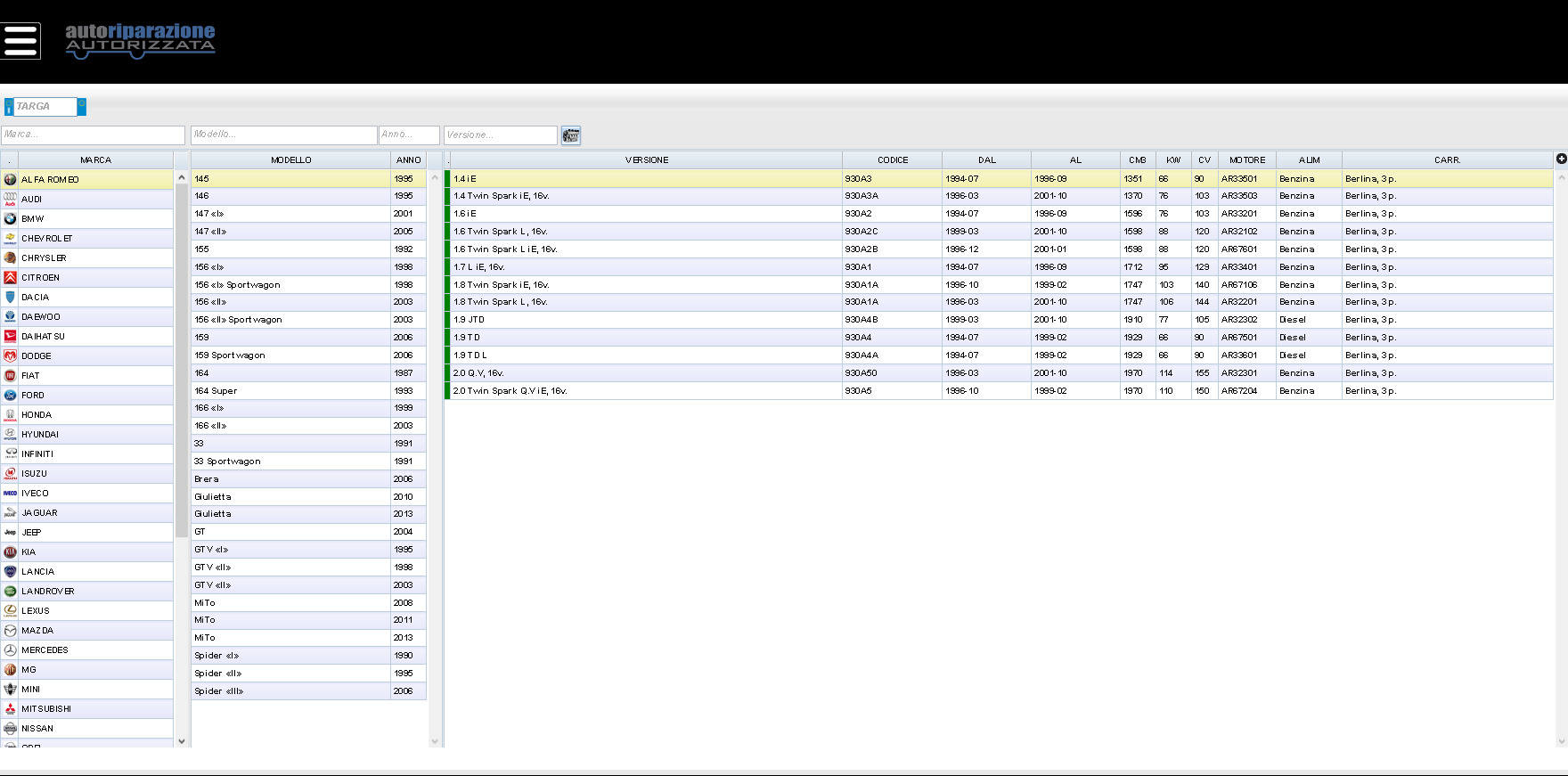Image resolution: width=1568 pixels, height=776 pixels.
Task: Click the Marca filter field
Action: [x=93, y=135]
